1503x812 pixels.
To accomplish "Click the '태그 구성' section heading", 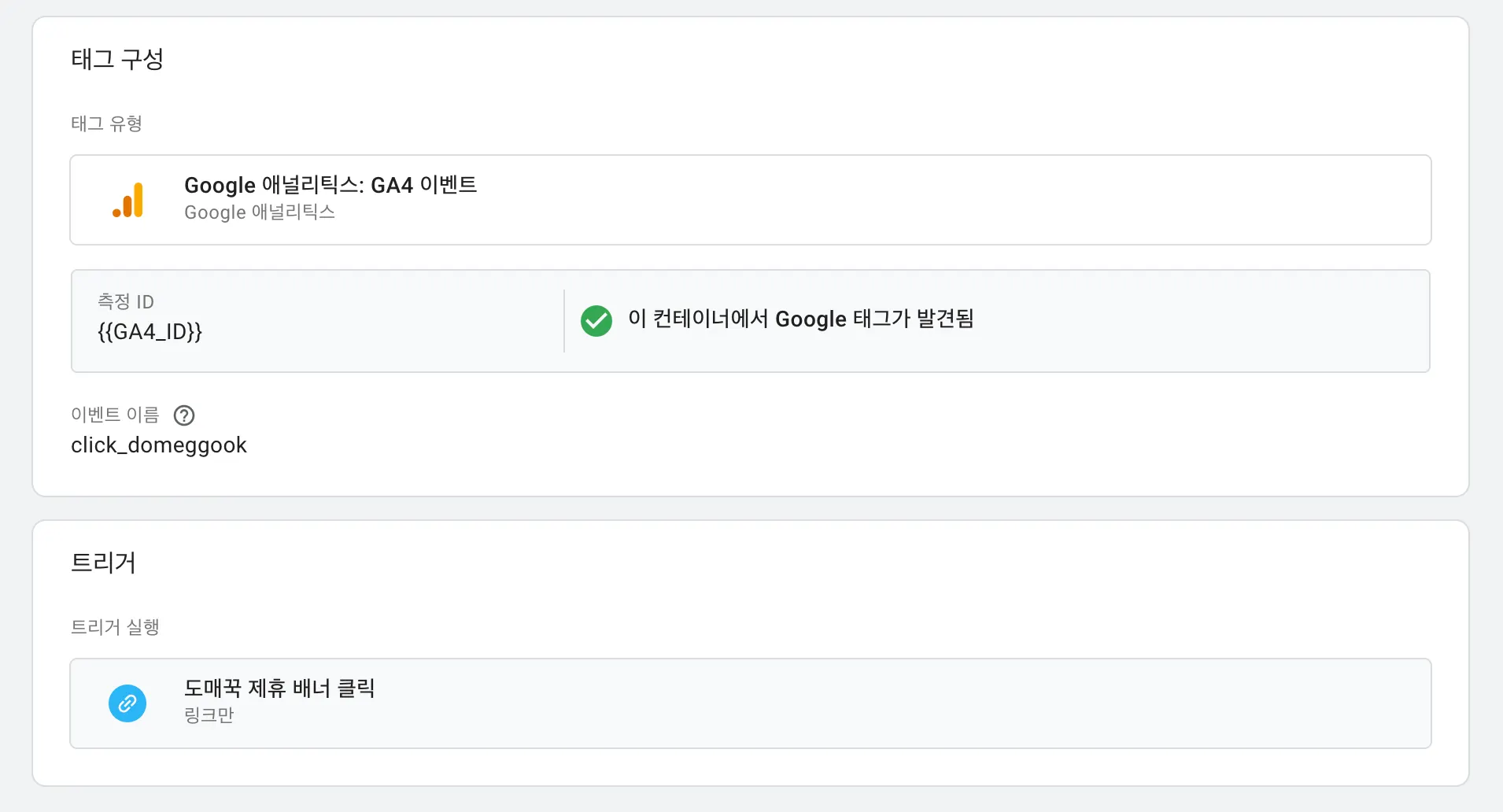I will click(117, 59).
